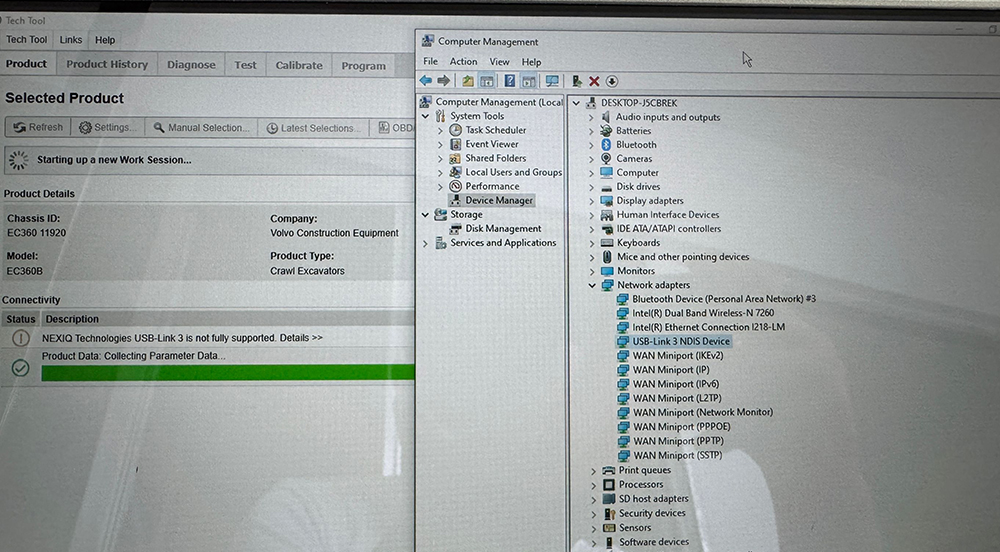Expand the Sensors category

(594, 528)
